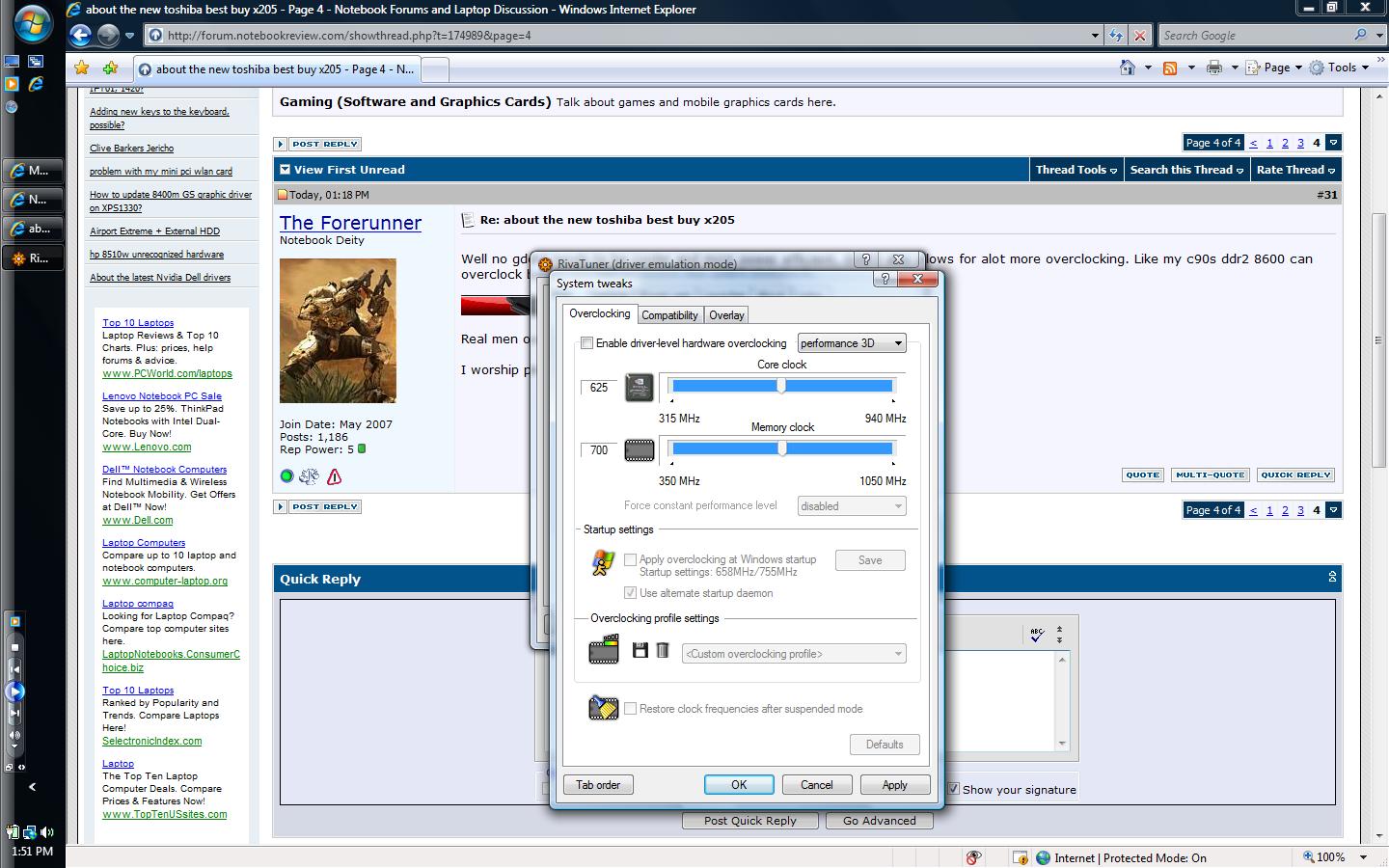1389x868 pixels.
Task: Click the browser Forward arrow
Action: tap(108, 36)
